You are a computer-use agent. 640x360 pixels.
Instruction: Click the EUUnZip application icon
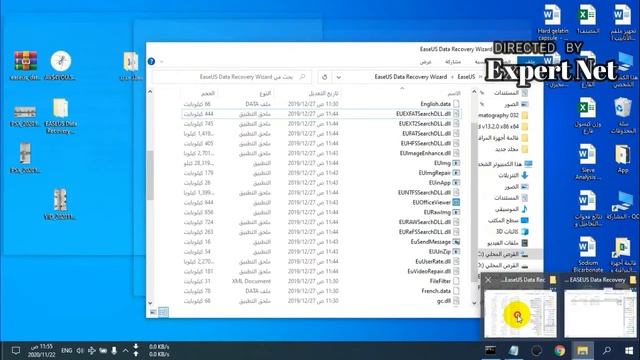coord(456,251)
